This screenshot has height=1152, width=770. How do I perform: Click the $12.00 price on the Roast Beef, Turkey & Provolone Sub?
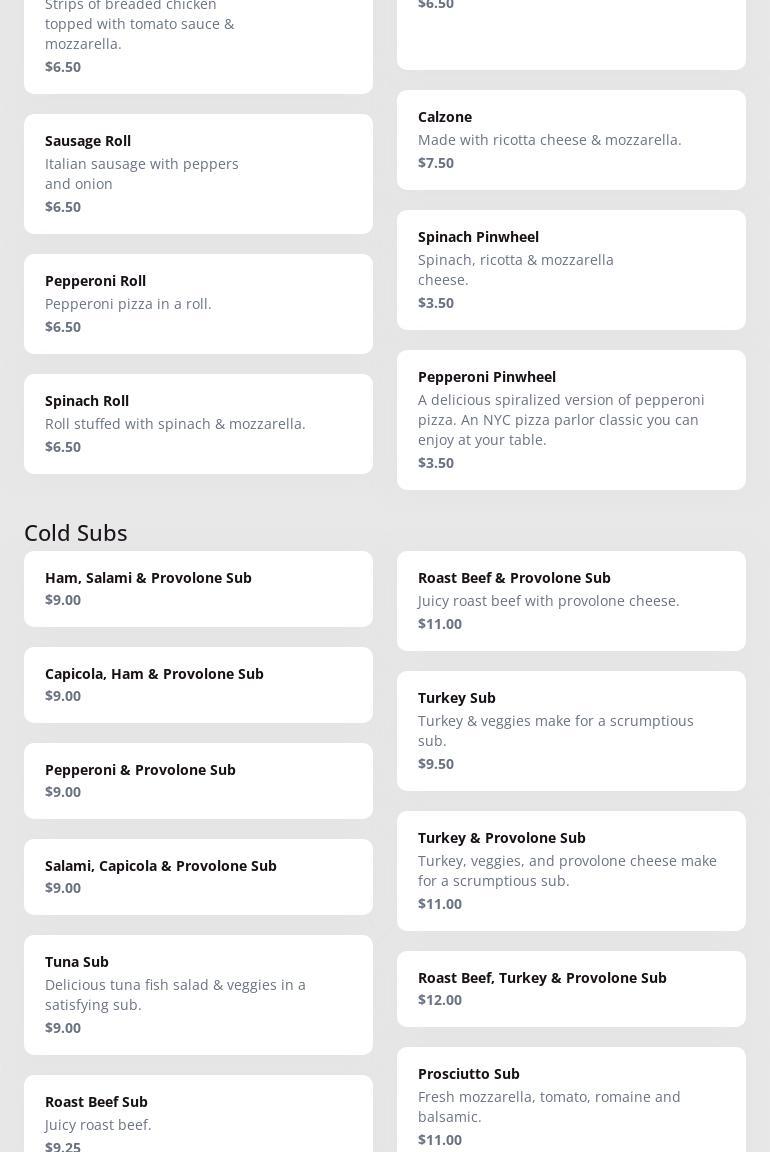(440, 1000)
